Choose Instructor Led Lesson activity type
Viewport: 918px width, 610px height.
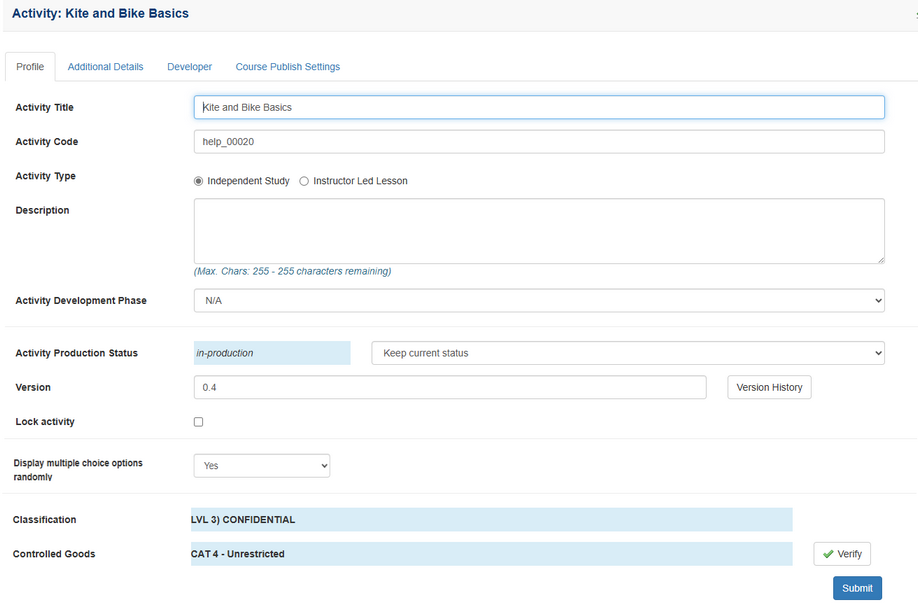pos(304,181)
